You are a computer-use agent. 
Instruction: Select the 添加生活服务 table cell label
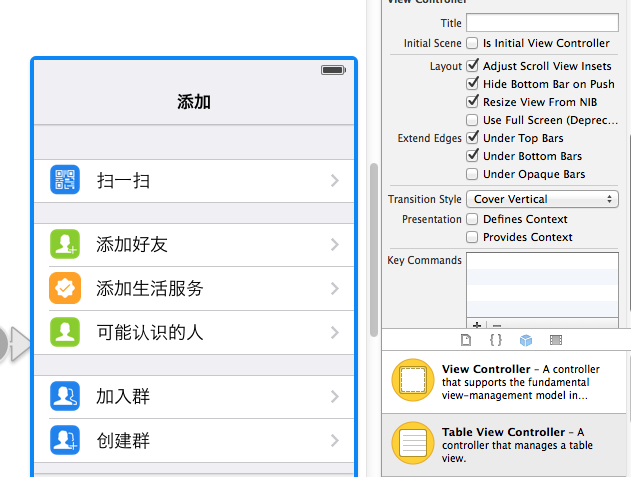point(150,288)
